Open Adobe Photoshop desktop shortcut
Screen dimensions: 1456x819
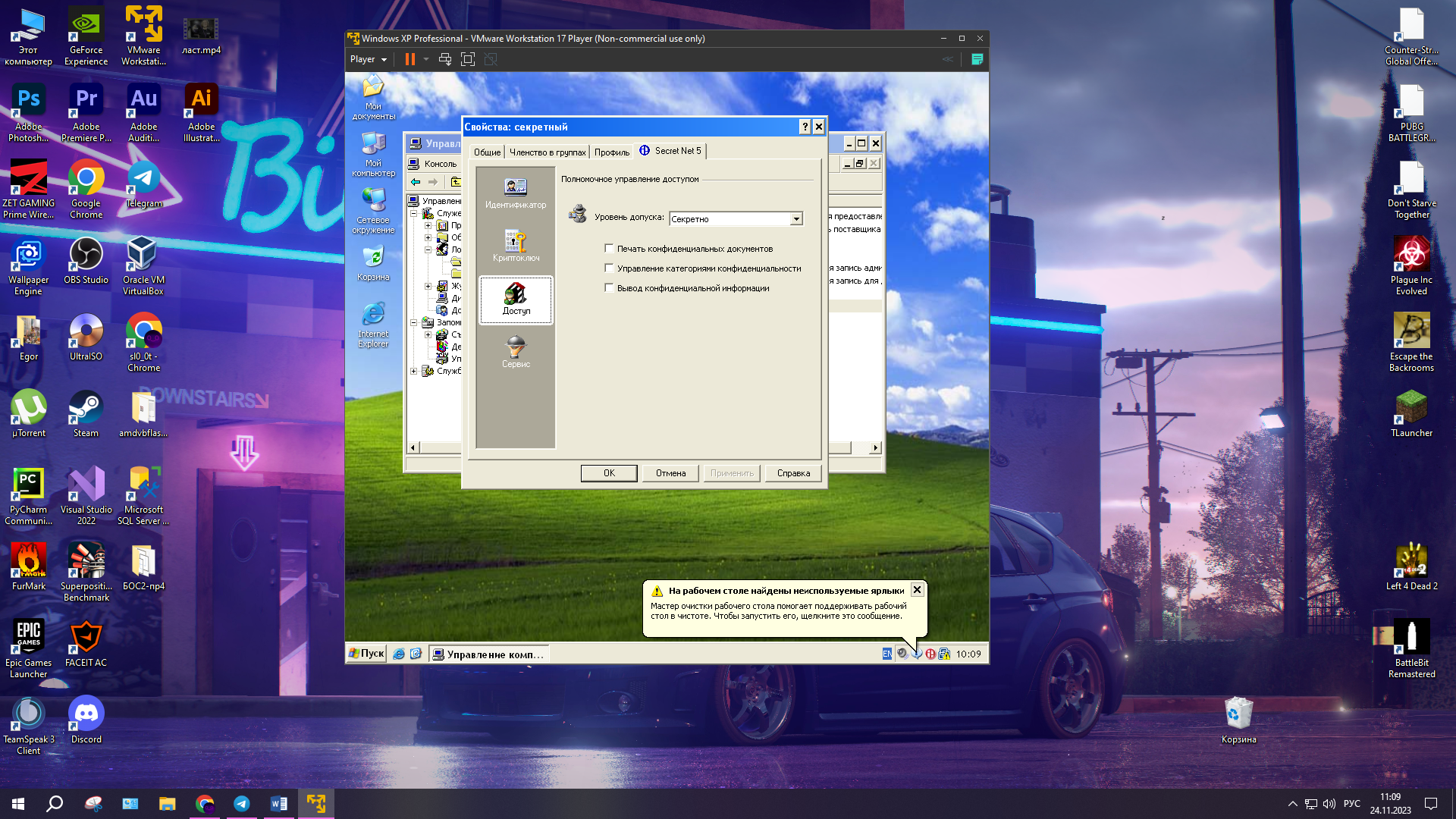(x=29, y=113)
